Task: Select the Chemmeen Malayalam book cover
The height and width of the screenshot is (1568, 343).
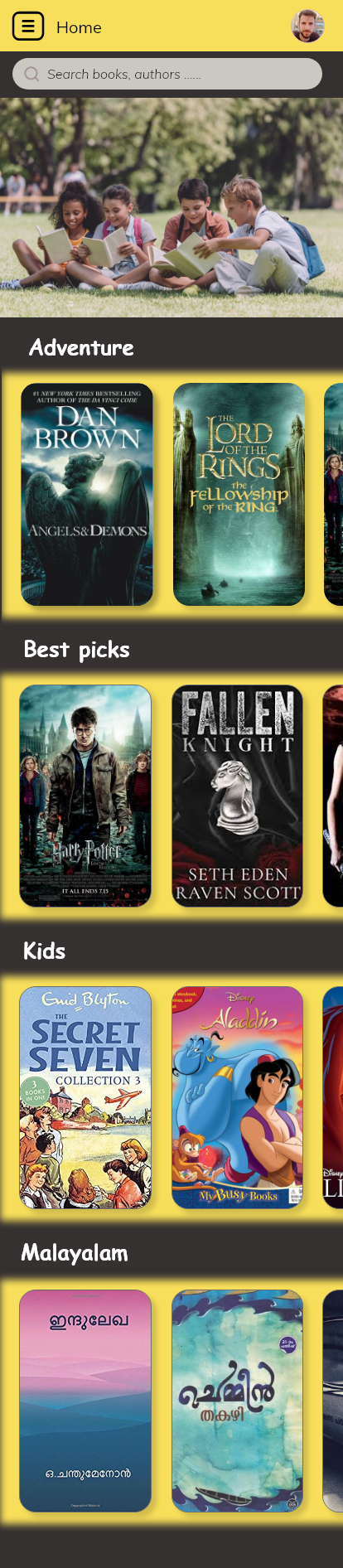Action: 237,1401
